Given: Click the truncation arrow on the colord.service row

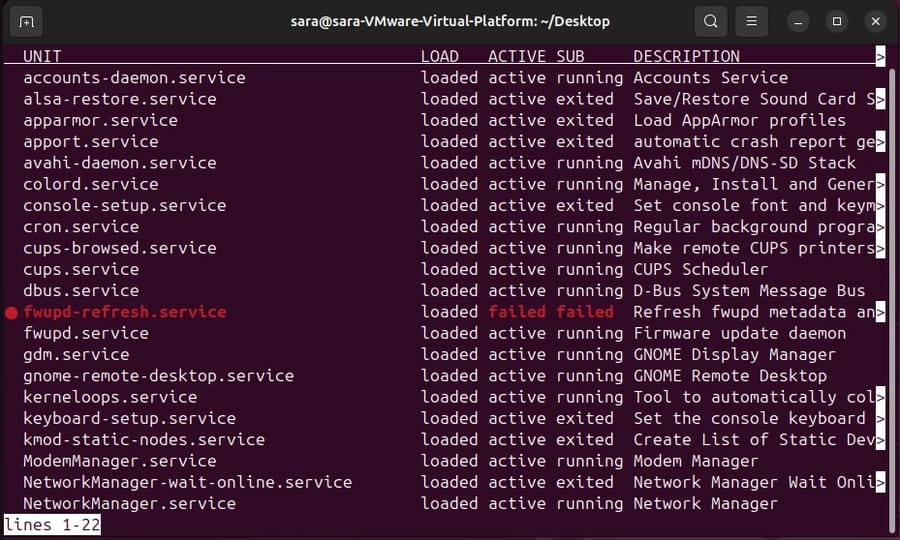Looking at the screenshot, I should pyautogui.click(x=881, y=184).
